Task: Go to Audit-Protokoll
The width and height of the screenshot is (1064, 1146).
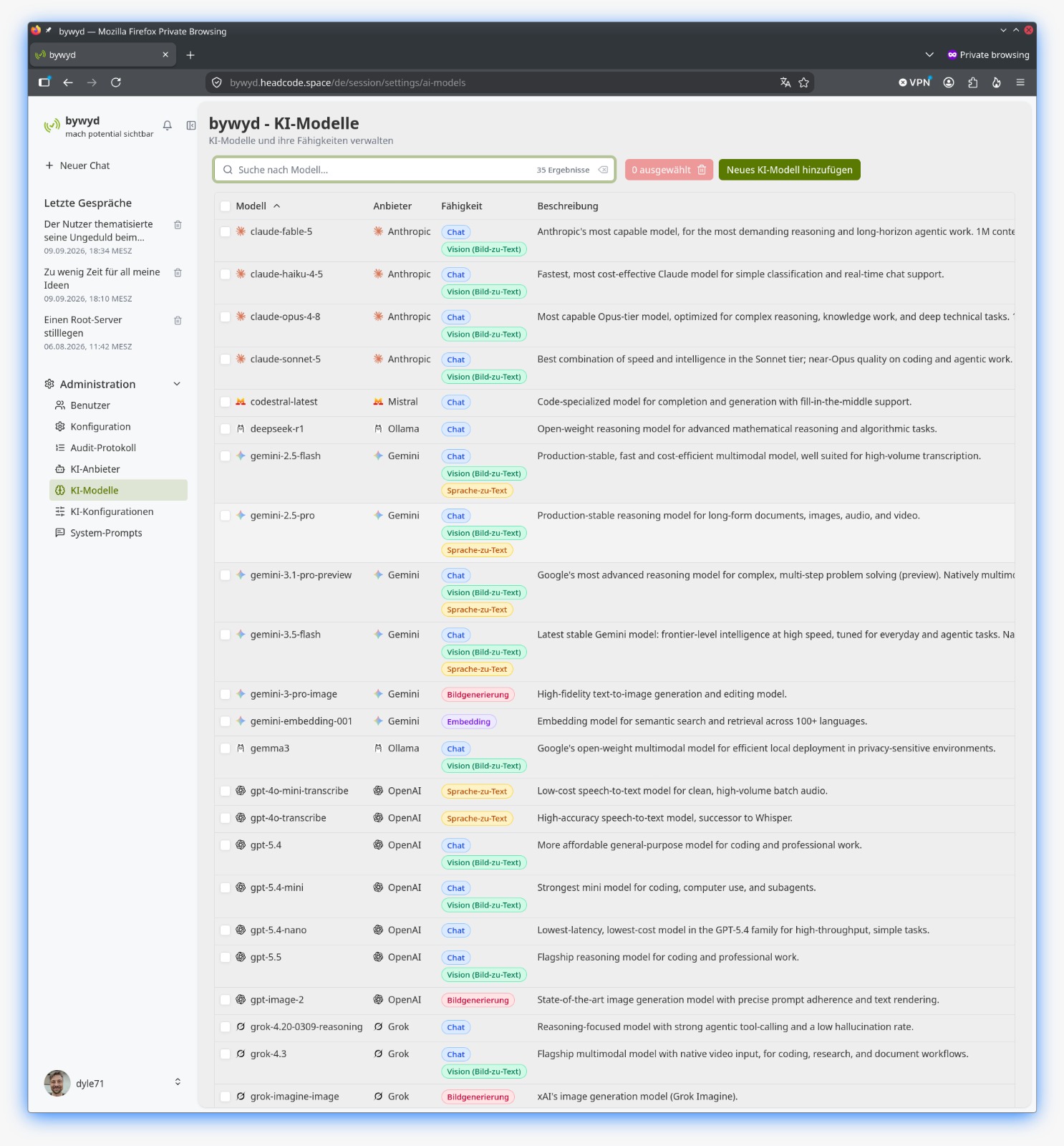Action: tap(118, 448)
